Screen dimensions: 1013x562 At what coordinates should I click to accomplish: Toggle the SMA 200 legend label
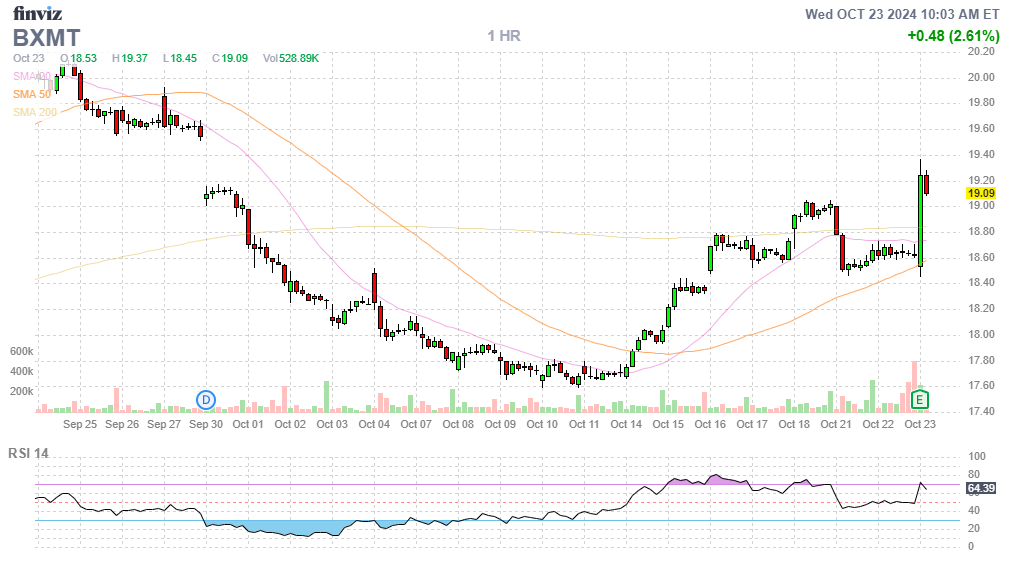pyautogui.click(x=34, y=112)
